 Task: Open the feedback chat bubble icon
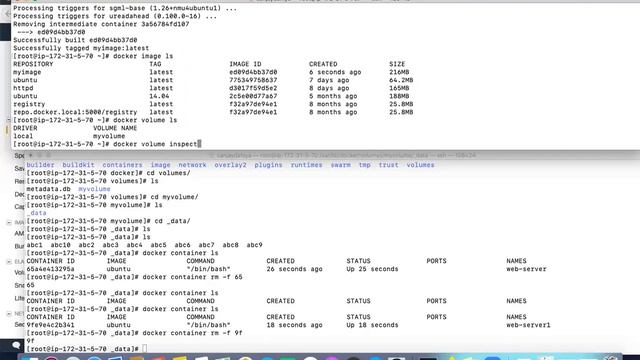pos(16,345)
